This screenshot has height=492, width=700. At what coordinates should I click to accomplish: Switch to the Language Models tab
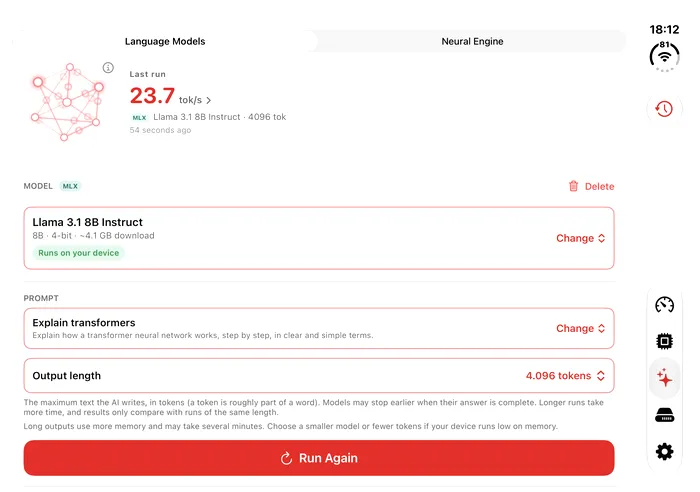[165, 42]
